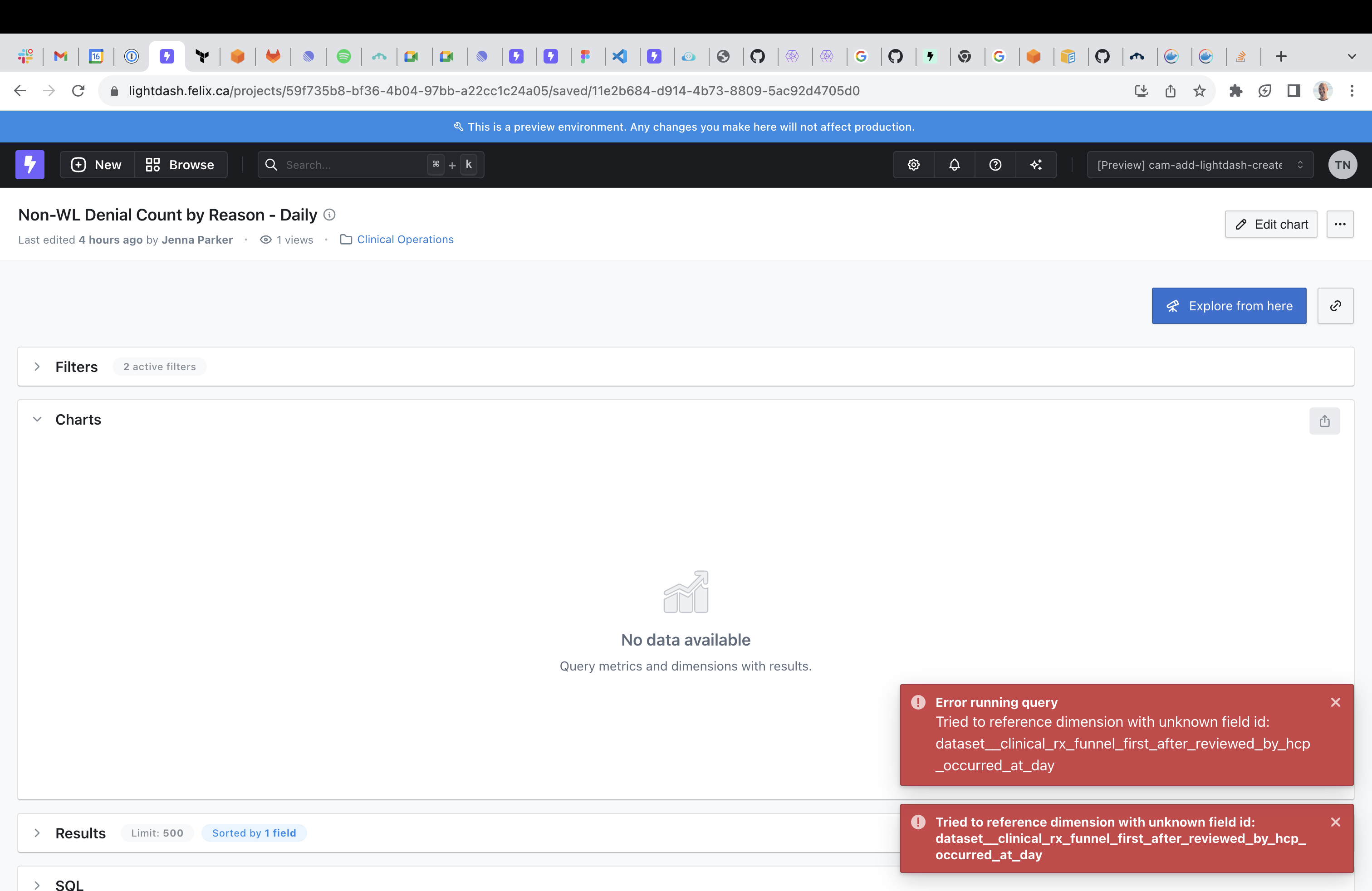Image resolution: width=1372 pixels, height=891 pixels.
Task: Open the help icon in the navbar
Action: pos(995,164)
